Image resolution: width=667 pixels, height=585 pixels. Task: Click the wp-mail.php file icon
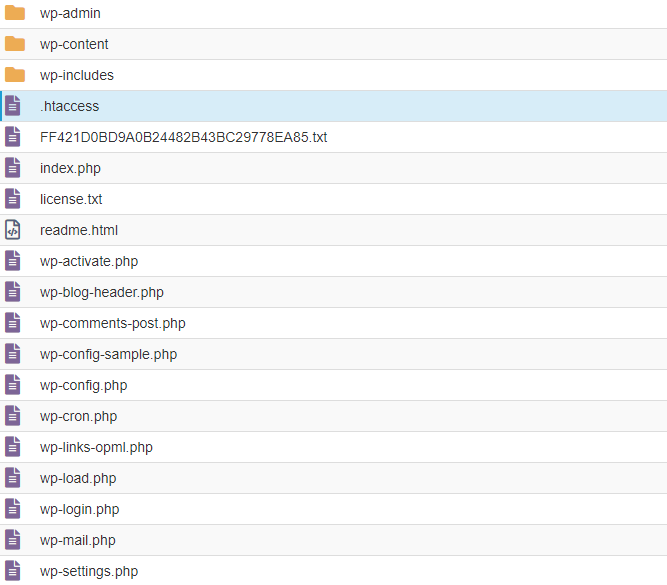13,540
